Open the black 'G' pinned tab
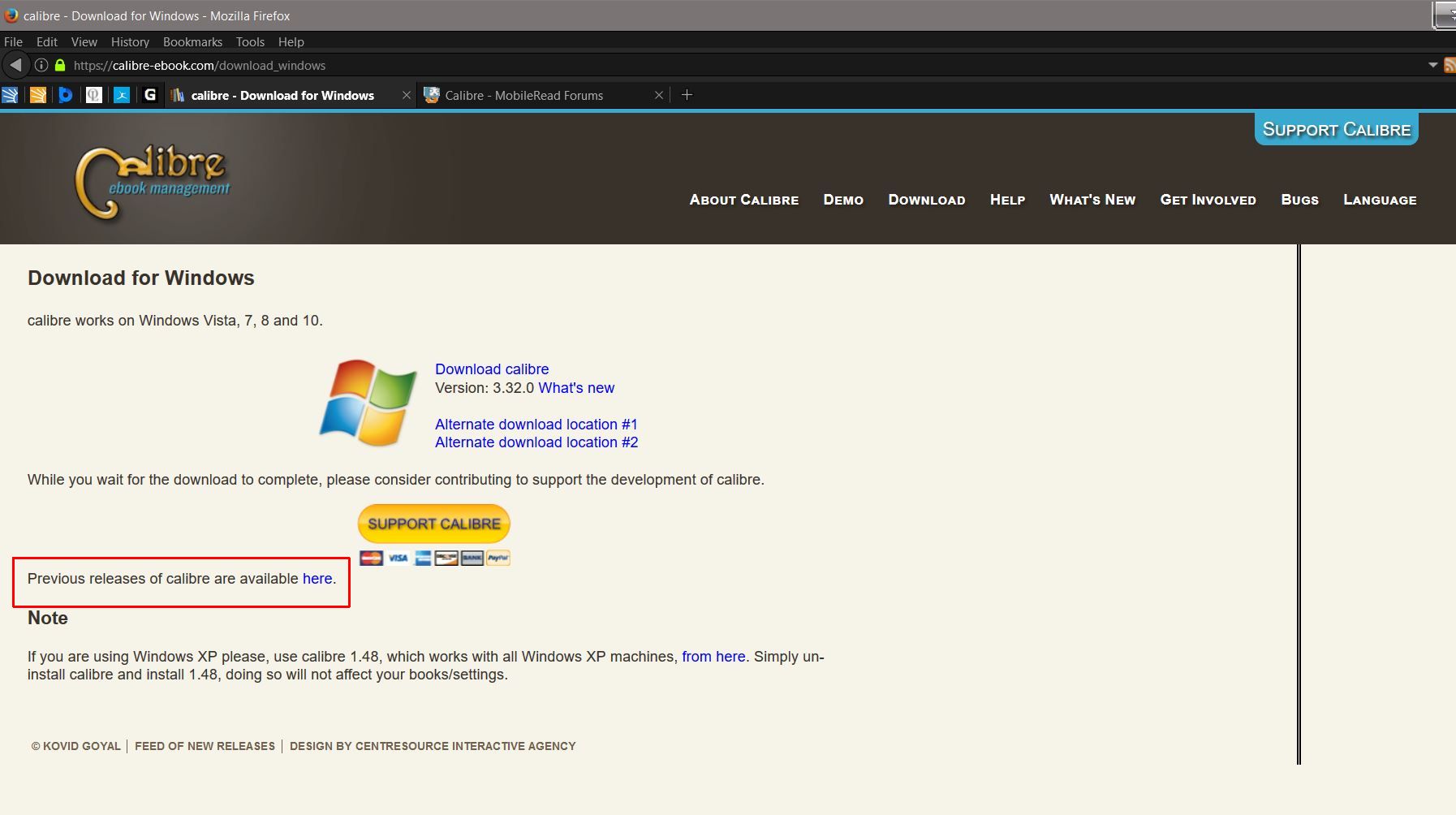This screenshot has width=1456, height=815. coord(149,95)
